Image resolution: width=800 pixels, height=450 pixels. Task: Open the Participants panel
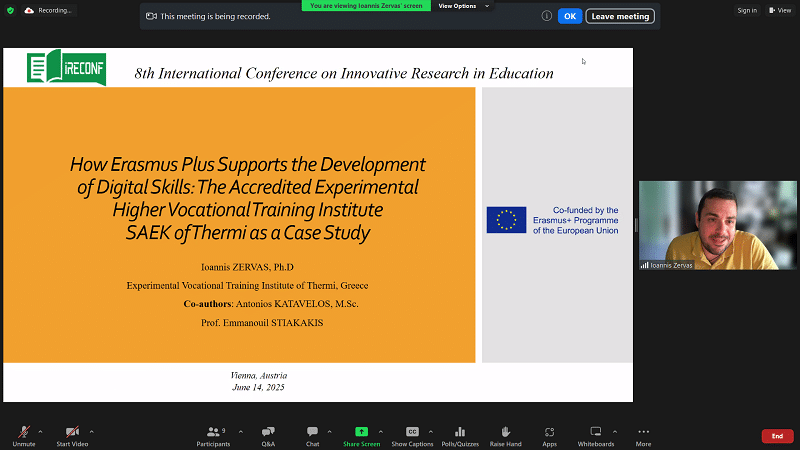point(212,433)
